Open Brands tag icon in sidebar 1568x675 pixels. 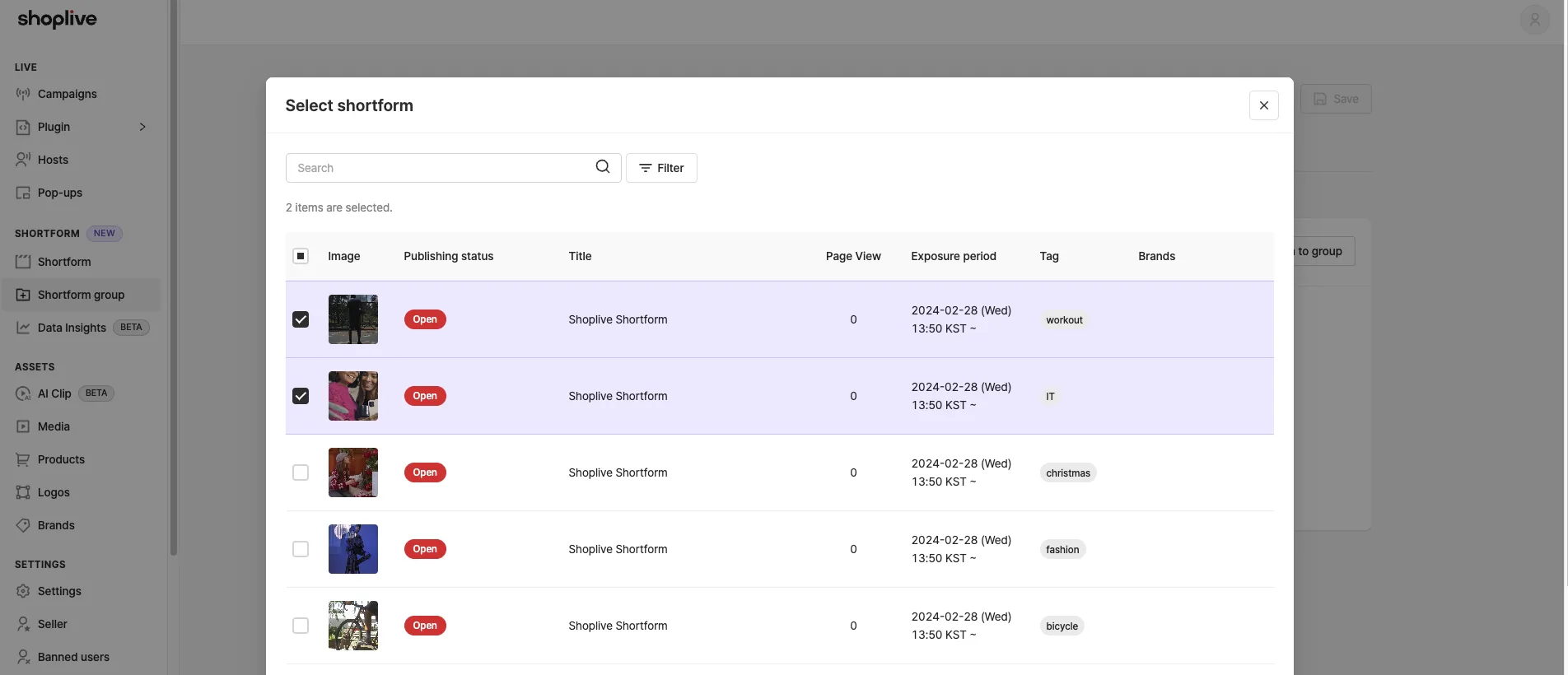click(23, 525)
